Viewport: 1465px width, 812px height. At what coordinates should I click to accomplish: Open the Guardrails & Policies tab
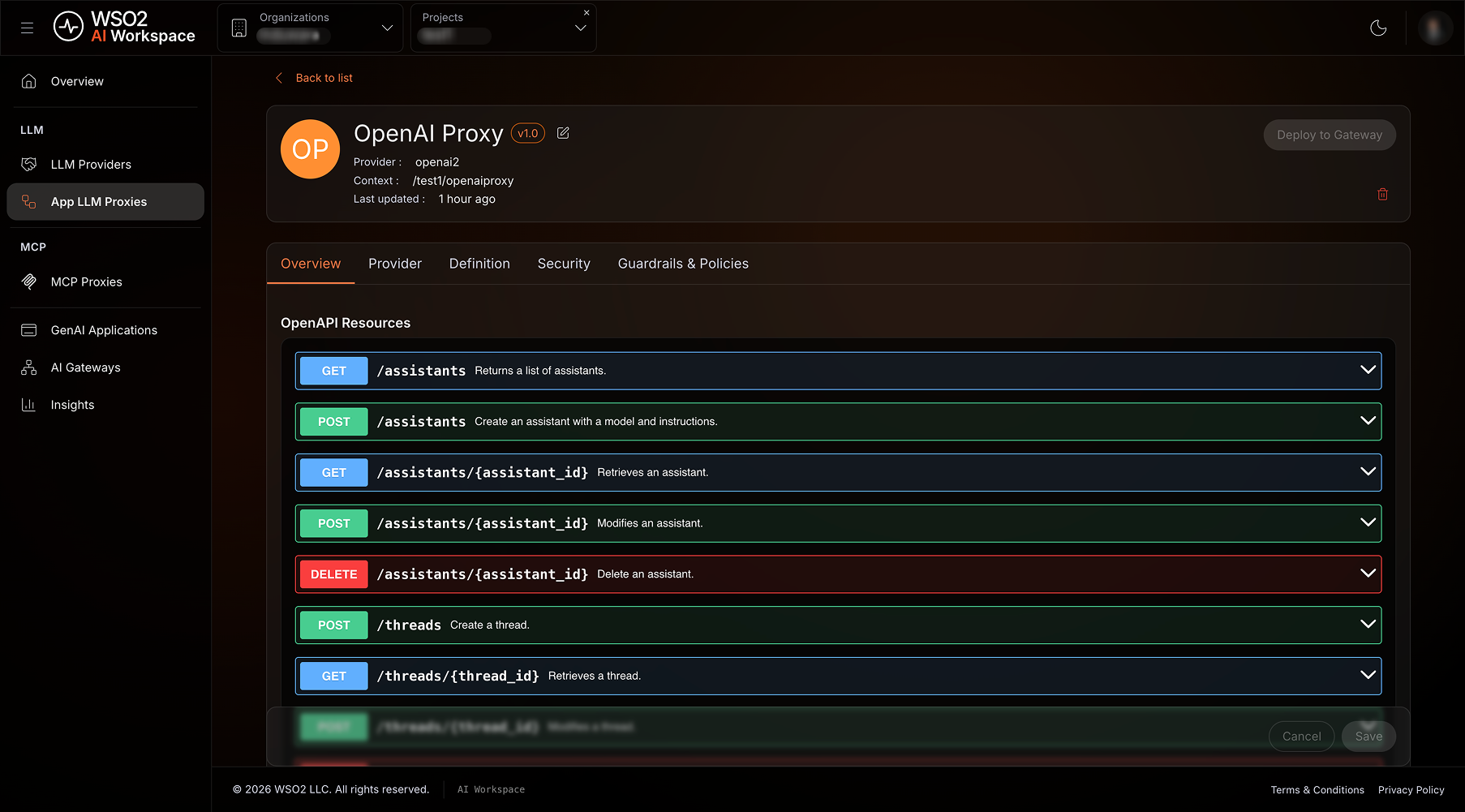pos(683,264)
